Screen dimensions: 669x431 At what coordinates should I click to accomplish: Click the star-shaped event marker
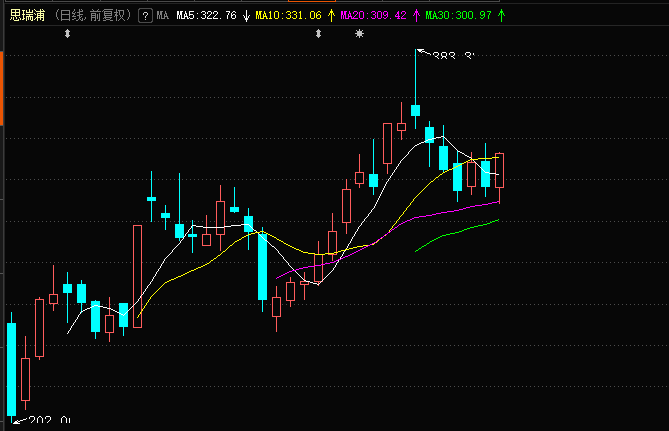pos(360,34)
